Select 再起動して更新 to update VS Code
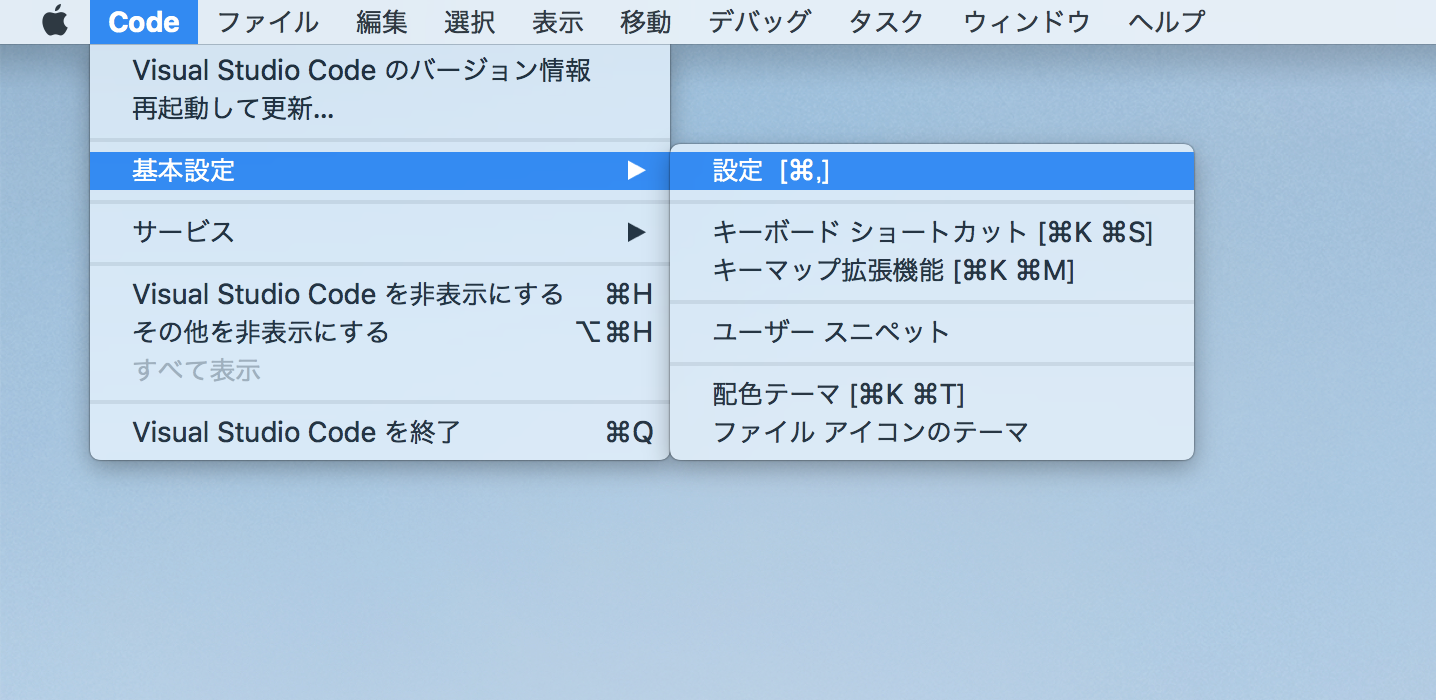Viewport: 1436px width, 700px height. tap(230, 108)
